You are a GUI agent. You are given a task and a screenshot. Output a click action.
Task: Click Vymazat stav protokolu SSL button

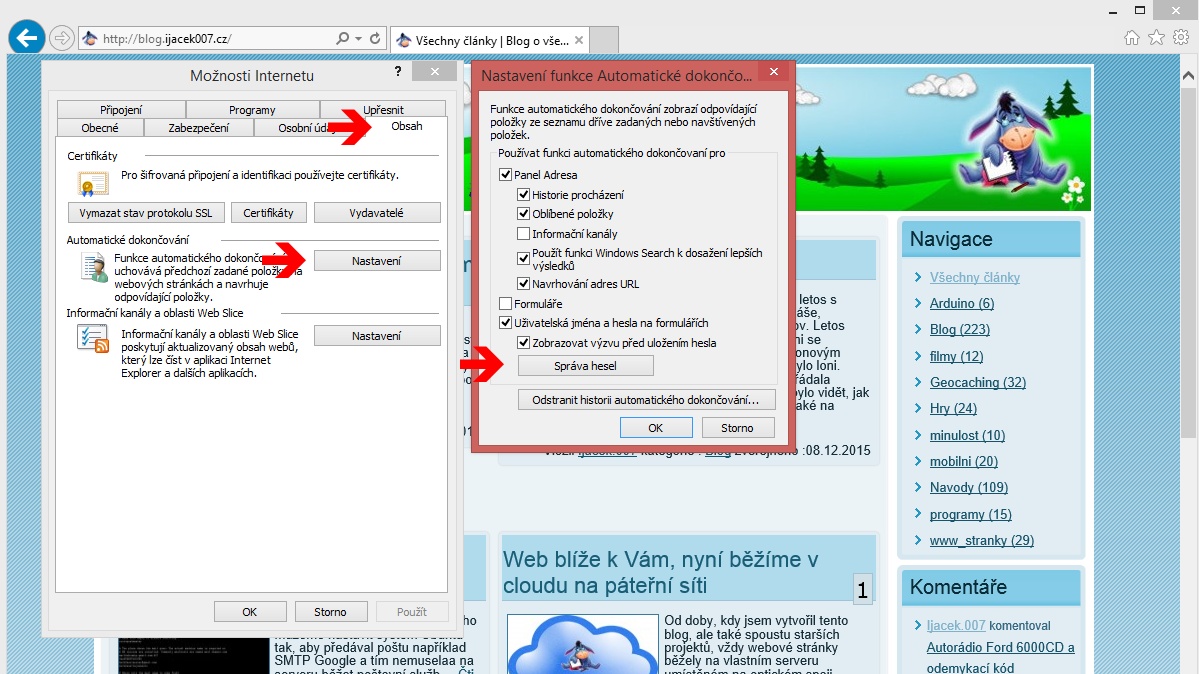tap(146, 213)
